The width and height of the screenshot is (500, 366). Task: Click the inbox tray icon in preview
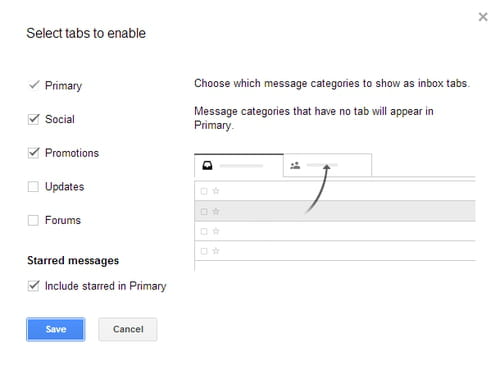point(207,165)
